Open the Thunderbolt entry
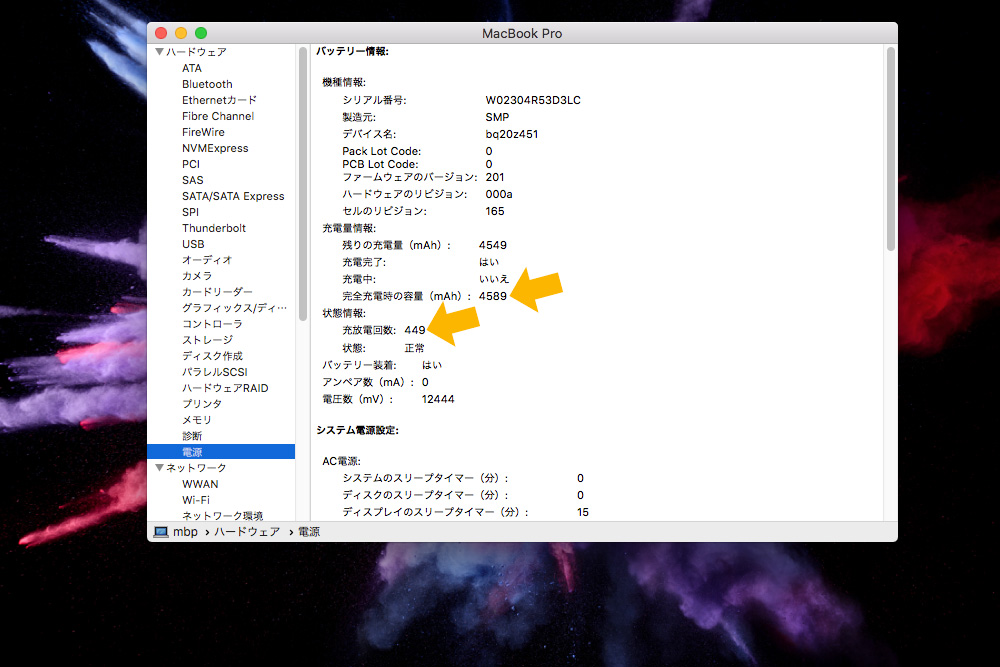 [214, 228]
